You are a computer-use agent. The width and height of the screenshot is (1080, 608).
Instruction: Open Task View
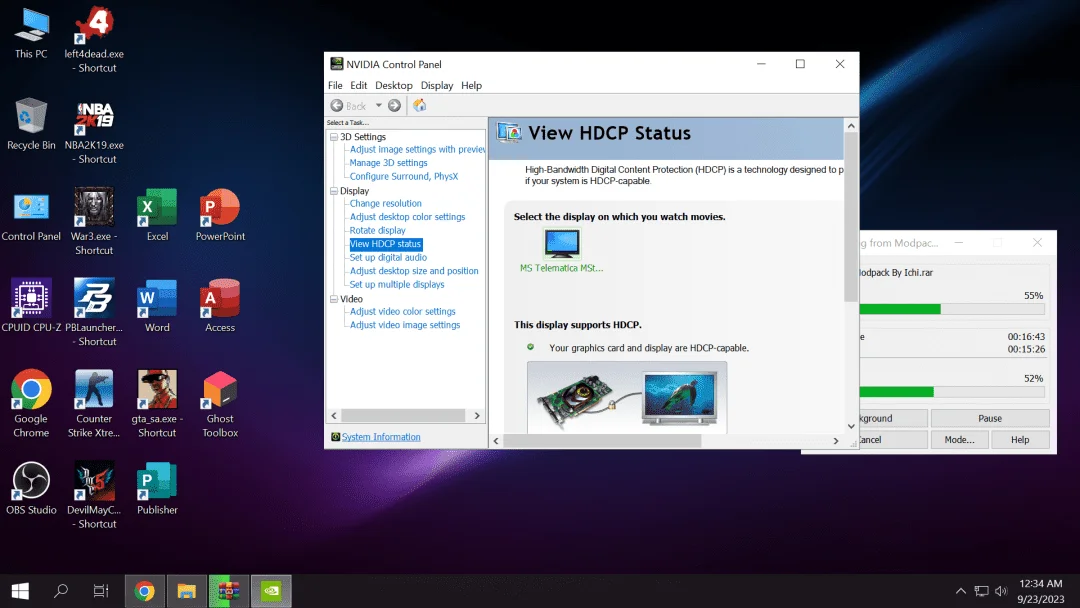pos(101,591)
